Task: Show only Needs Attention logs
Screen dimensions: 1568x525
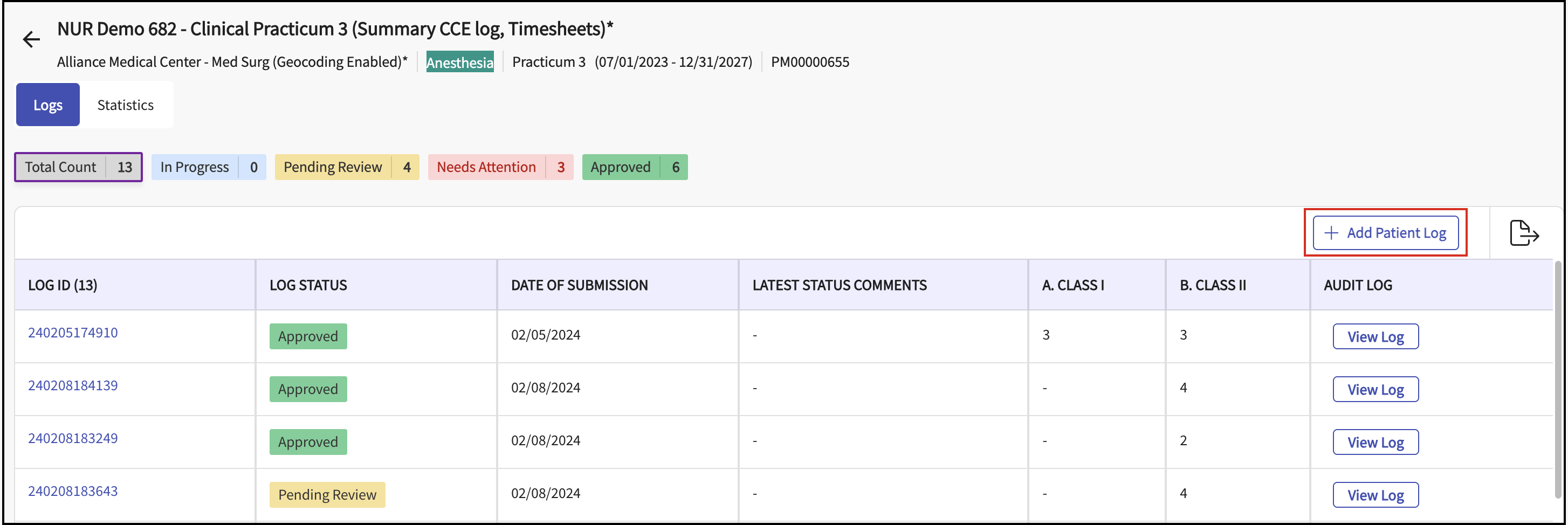Action: click(500, 167)
